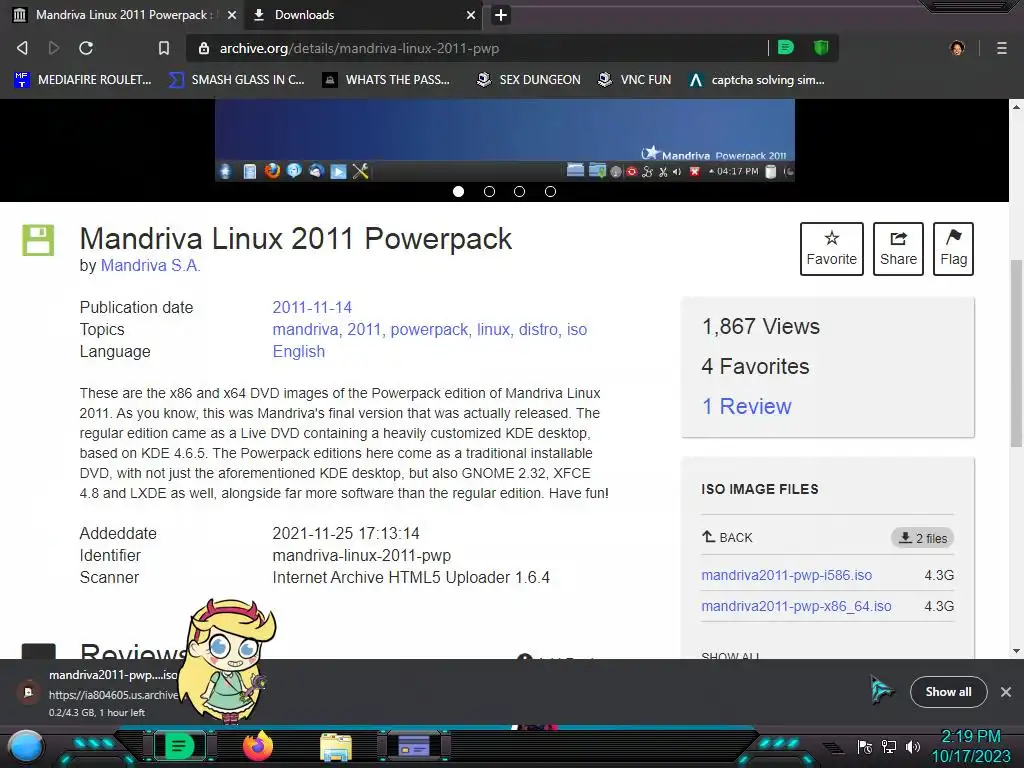Download mandriva2011-pwp-i586.iso
This screenshot has height=768, width=1024.
tap(786, 575)
